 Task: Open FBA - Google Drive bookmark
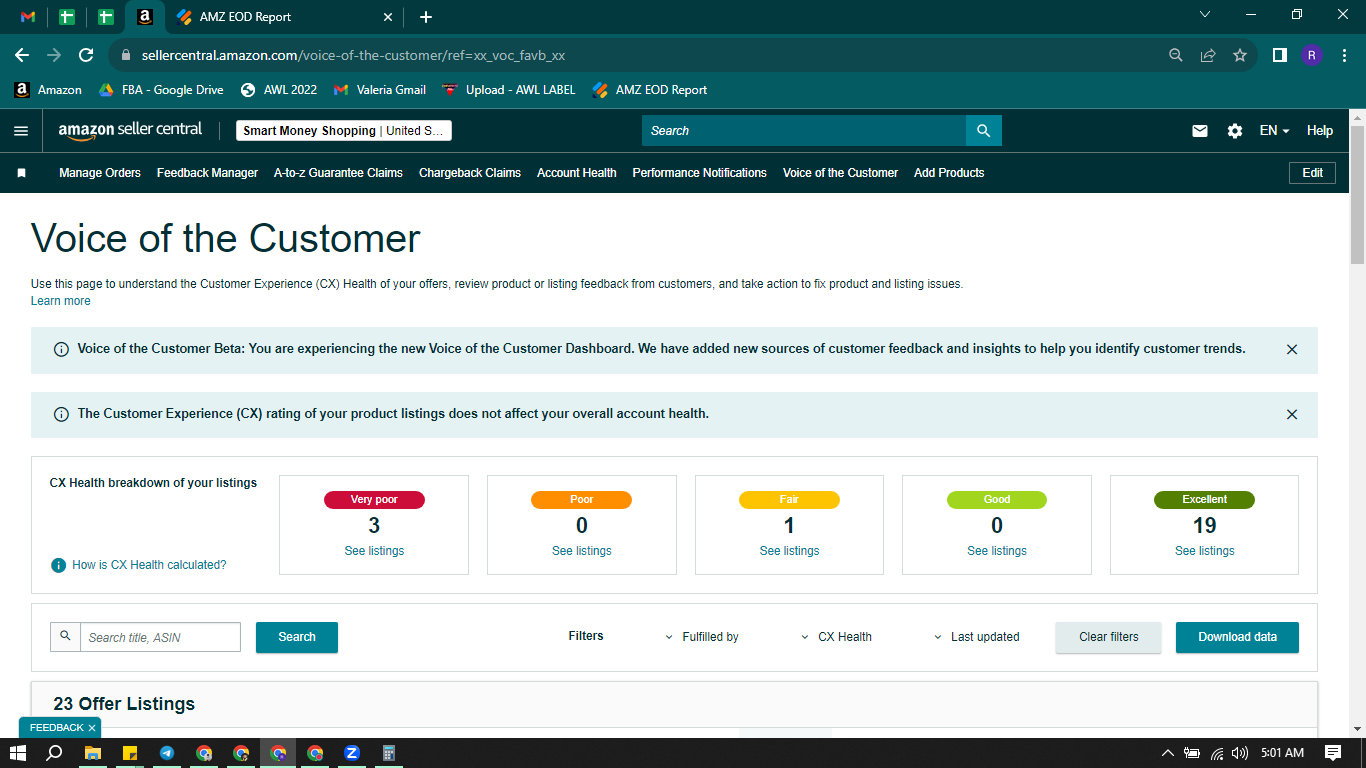(161, 90)
